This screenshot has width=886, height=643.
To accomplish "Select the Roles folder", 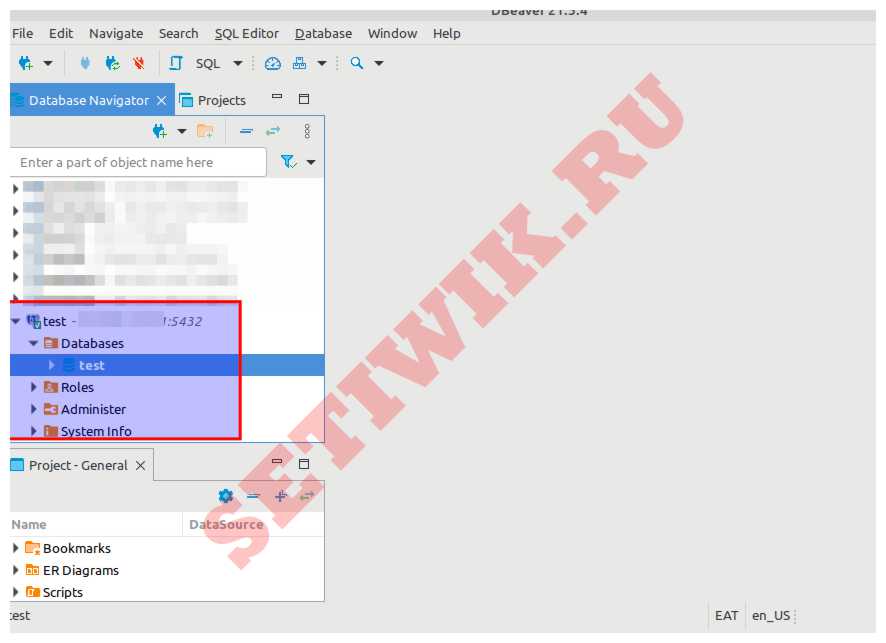I will click(77, 387).
